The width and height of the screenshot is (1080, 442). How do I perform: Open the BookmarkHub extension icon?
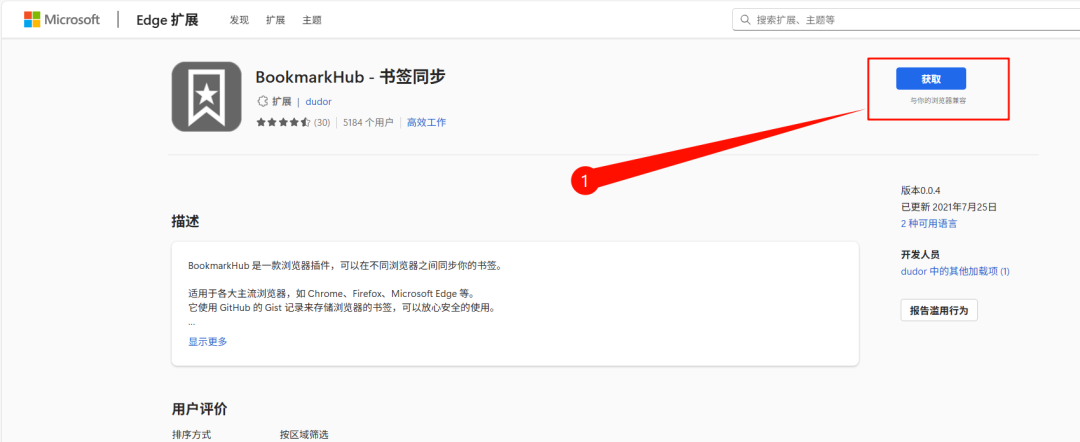tap(207, 96)
